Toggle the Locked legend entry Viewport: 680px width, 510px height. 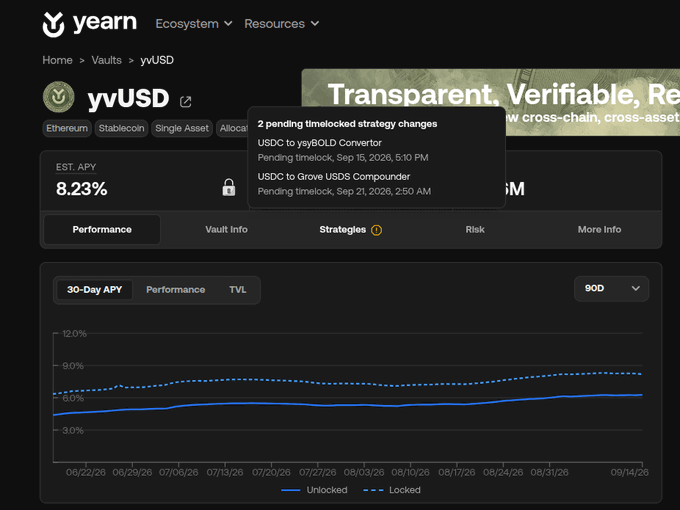click(392, 490)
